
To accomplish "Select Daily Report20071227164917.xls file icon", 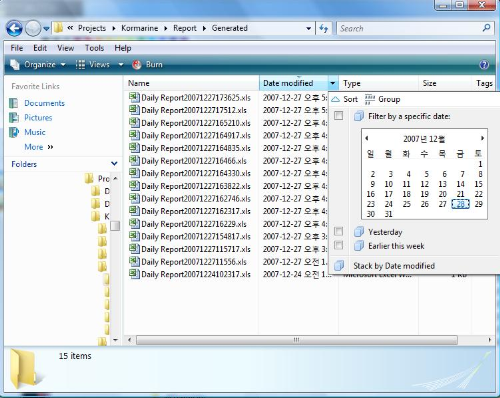I will (134, 135).
